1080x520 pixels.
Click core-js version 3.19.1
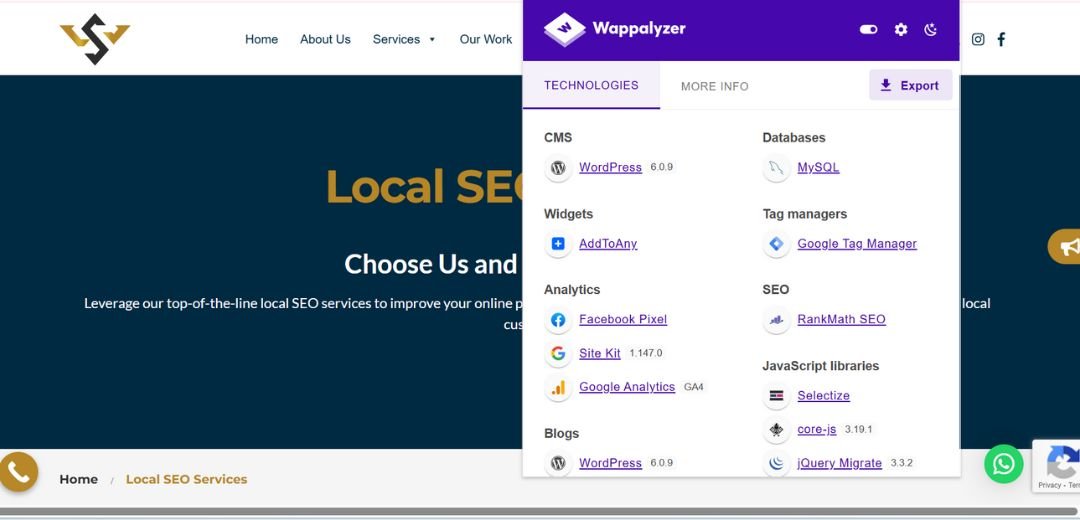858,430
